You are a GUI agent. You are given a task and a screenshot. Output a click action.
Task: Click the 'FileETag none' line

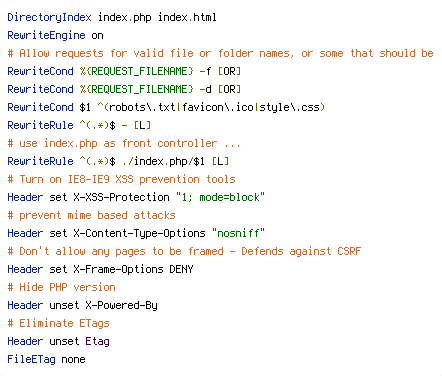[46, 359]
